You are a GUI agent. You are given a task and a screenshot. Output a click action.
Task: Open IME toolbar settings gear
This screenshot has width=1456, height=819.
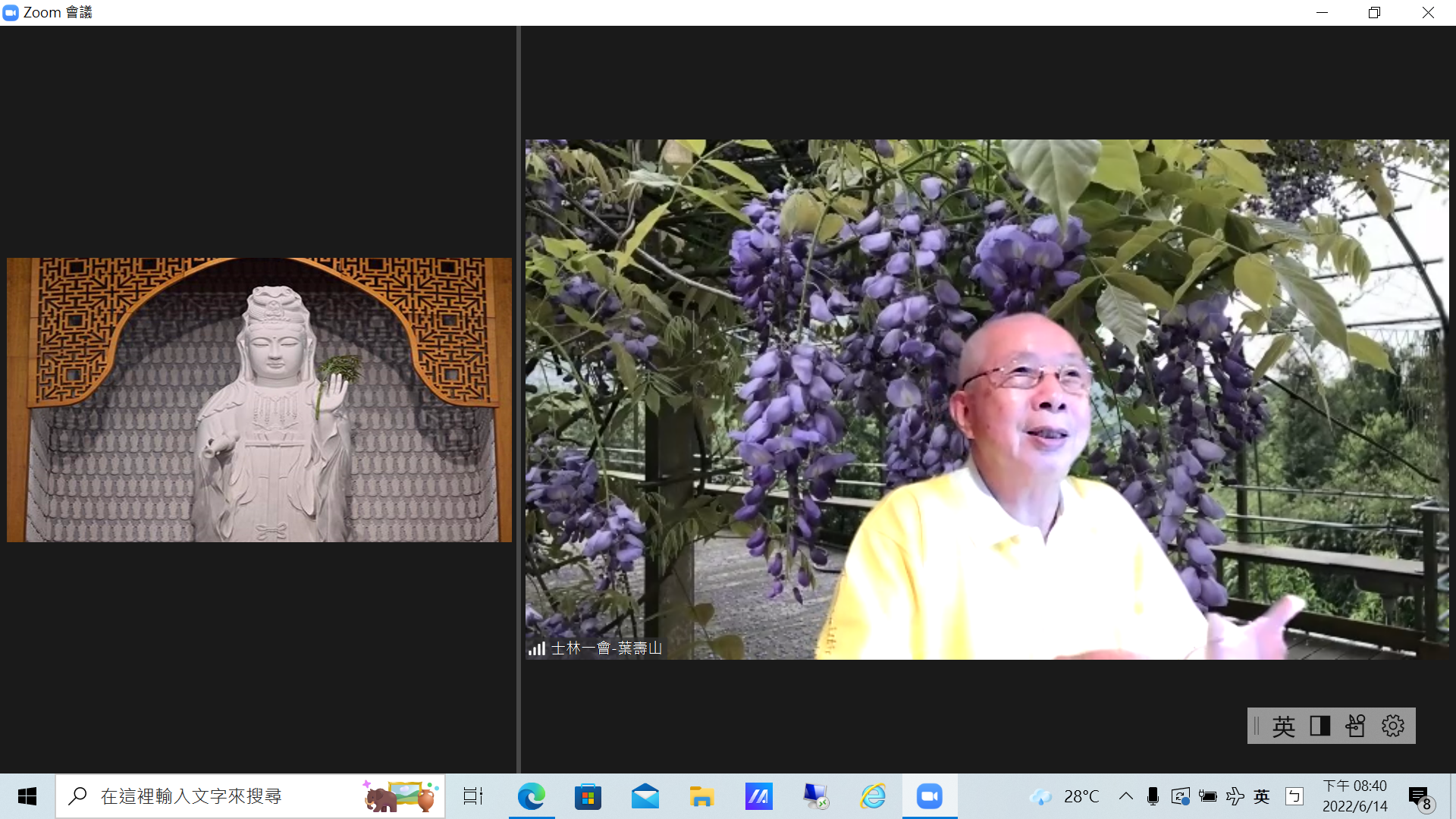point(1392,726)
